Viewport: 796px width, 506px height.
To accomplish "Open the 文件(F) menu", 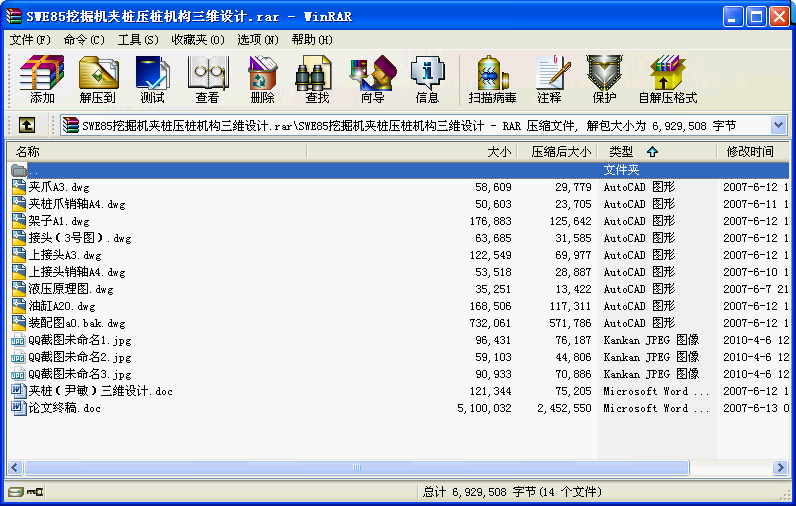I will [x=30, y=40].
